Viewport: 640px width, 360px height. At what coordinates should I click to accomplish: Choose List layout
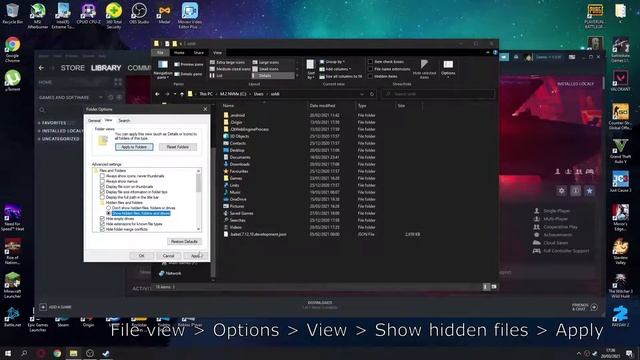pos(216,76)
